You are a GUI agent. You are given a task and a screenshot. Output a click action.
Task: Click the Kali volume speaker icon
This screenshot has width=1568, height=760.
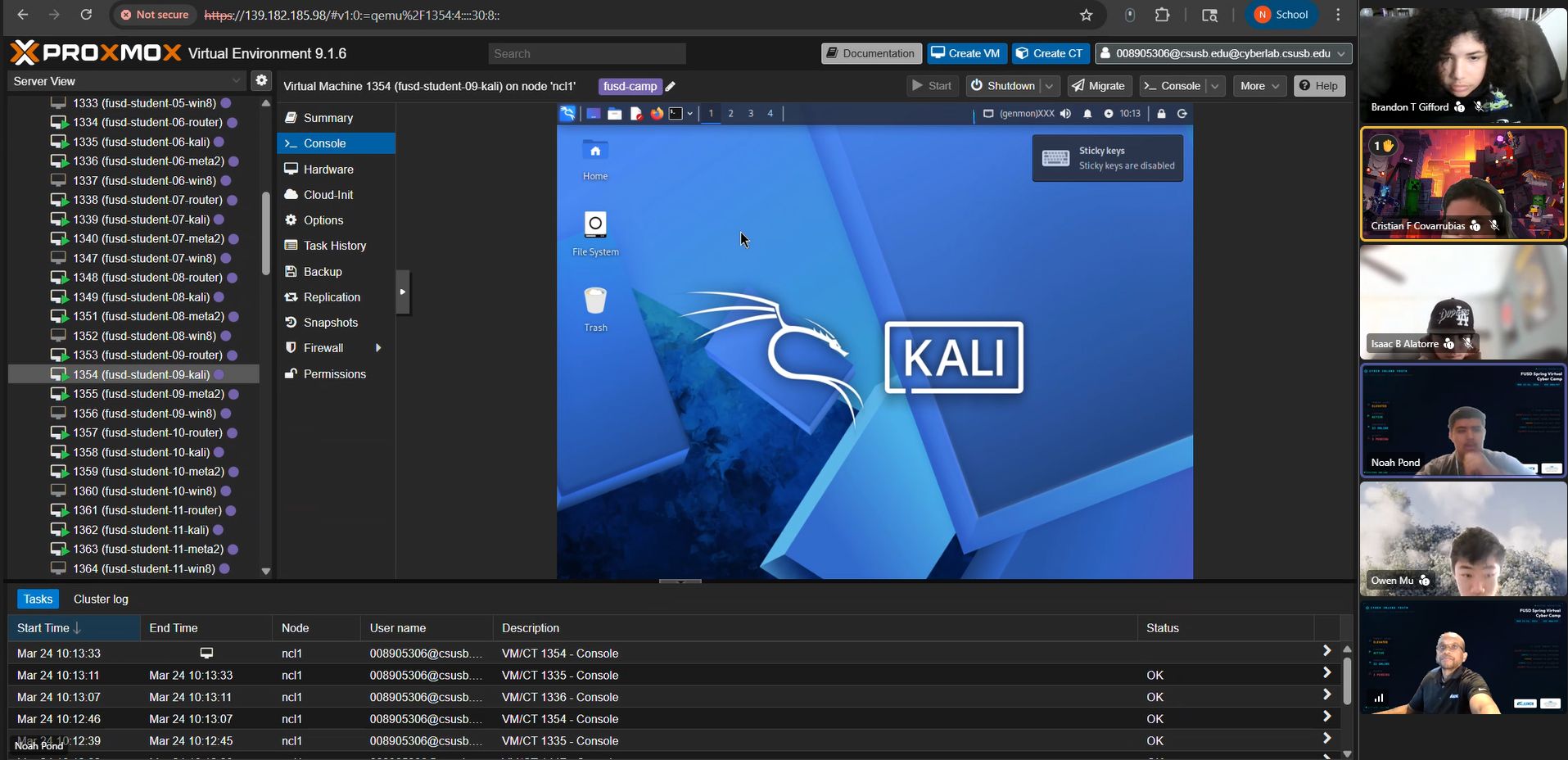[1065, 114]
